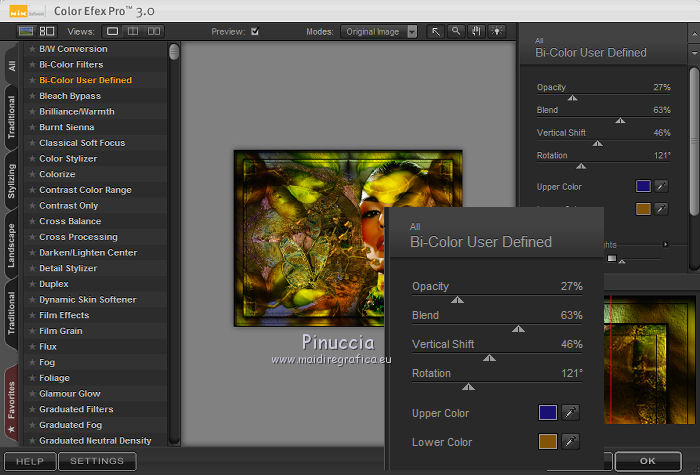The image size is (700, 475).
Task: Activate the zoom magnifier tool
Action: click(455, 31)
